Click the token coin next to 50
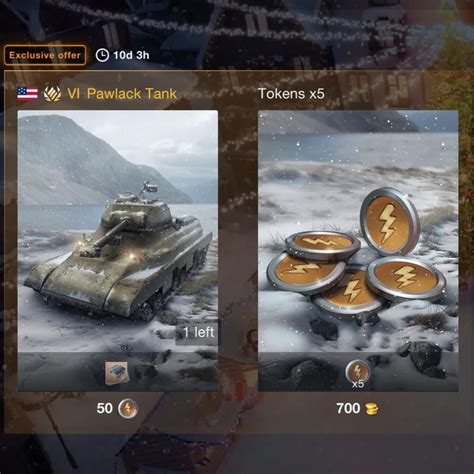Screen dimensions: 474x474 tap(128, 409)
